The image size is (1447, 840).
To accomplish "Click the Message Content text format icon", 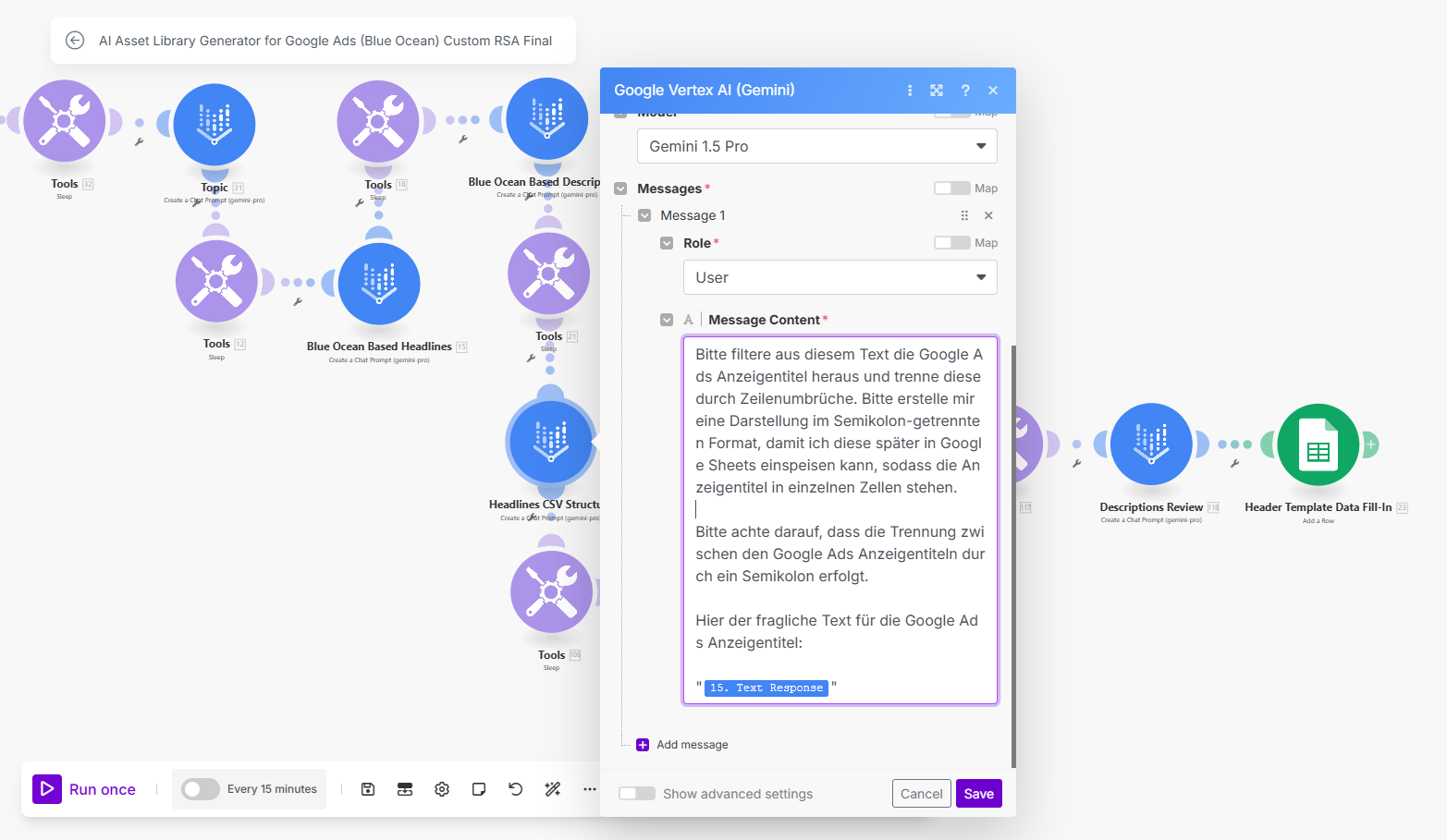I will (x=688, y=320).
